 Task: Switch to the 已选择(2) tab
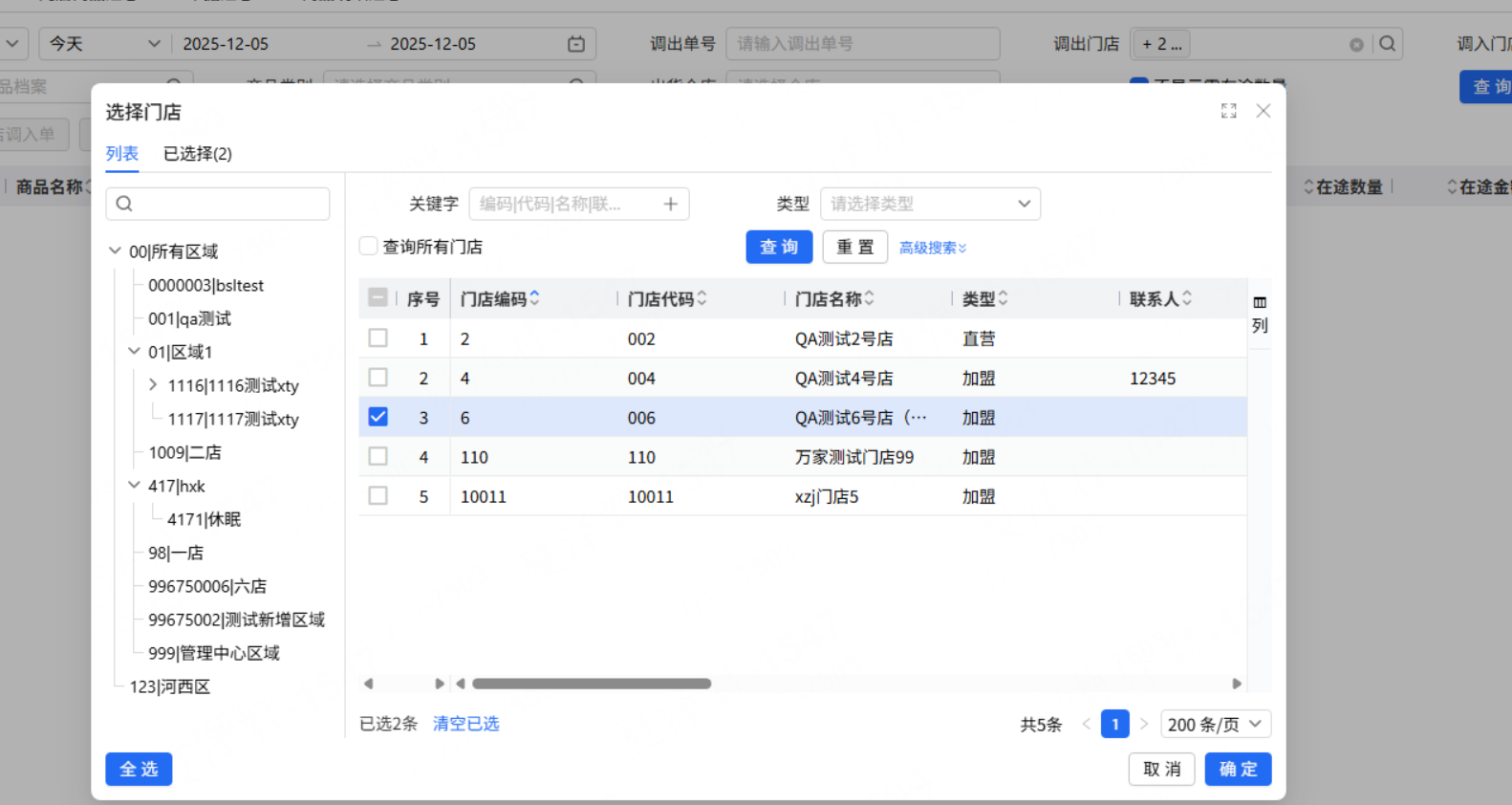(x=197, y=154)
